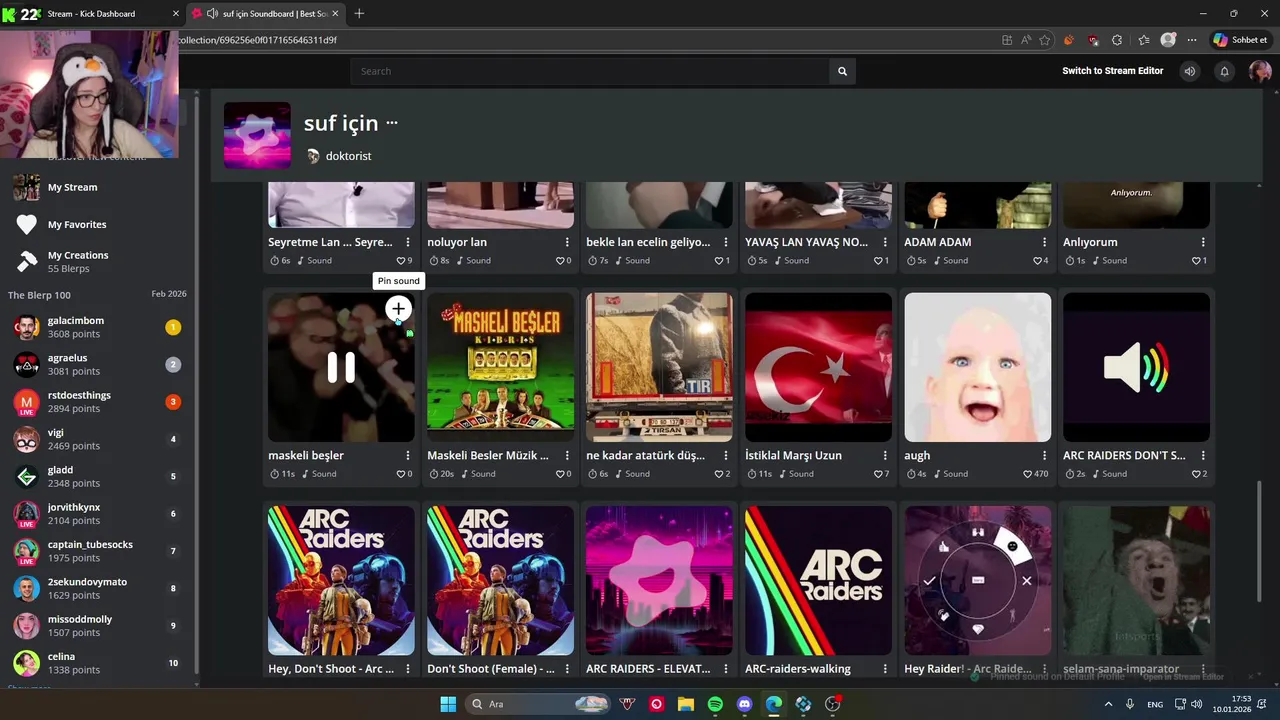
Task: Open rstdoesthings leaderboard entry
Action: tap(98, 402)
